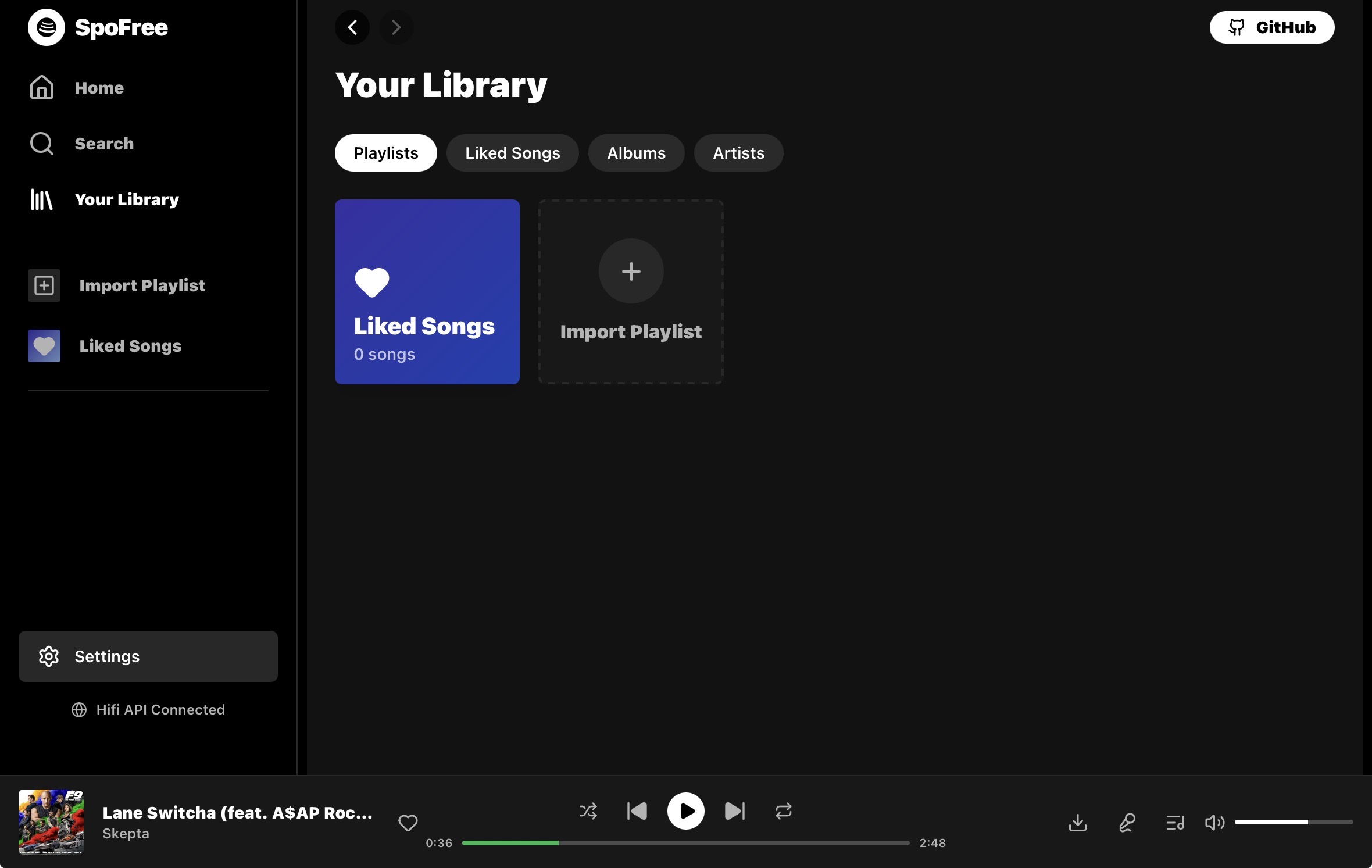Download the current track

pyautogui.click(x=1077, y=823)
